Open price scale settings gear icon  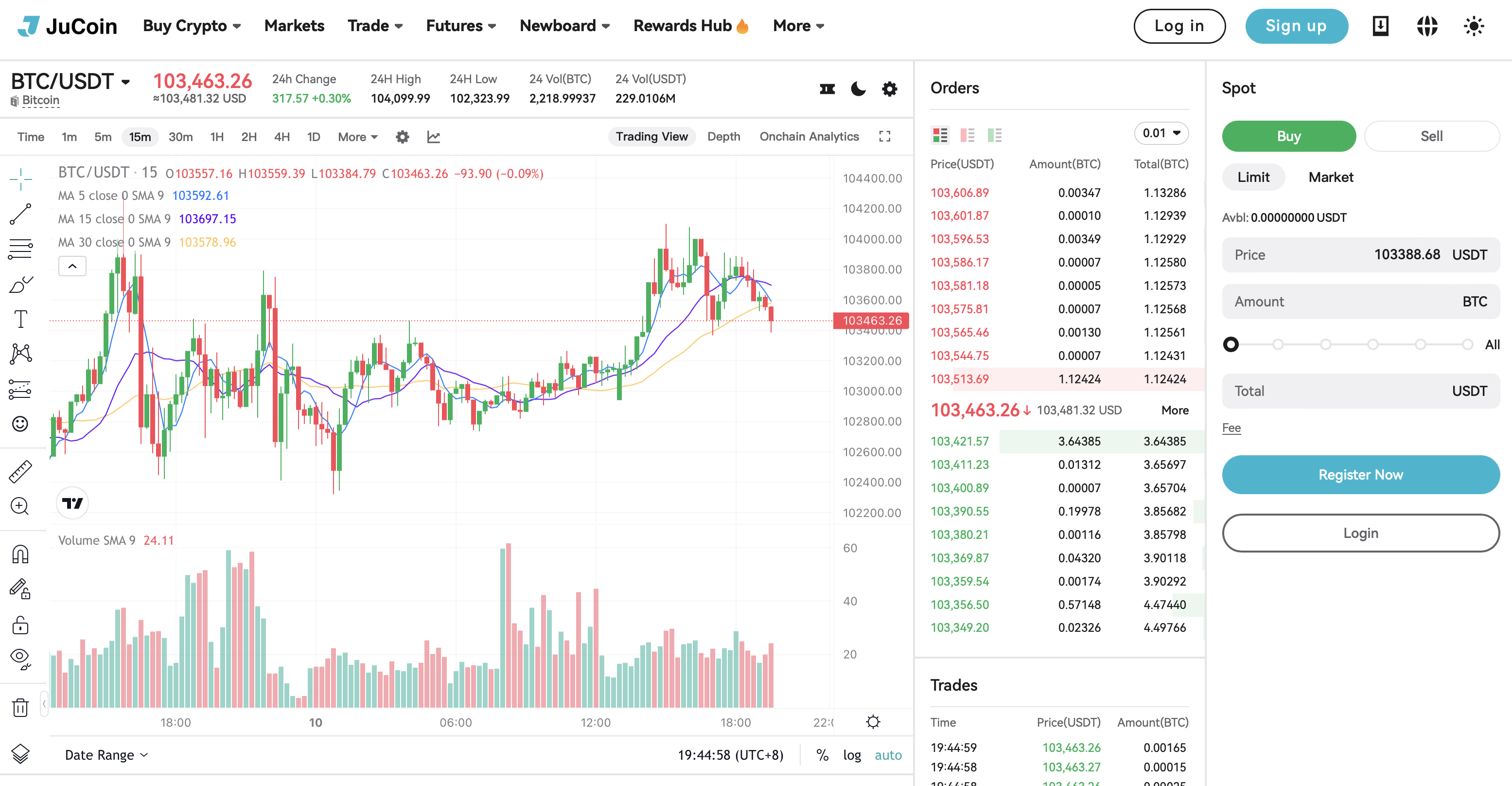point(873,722)
